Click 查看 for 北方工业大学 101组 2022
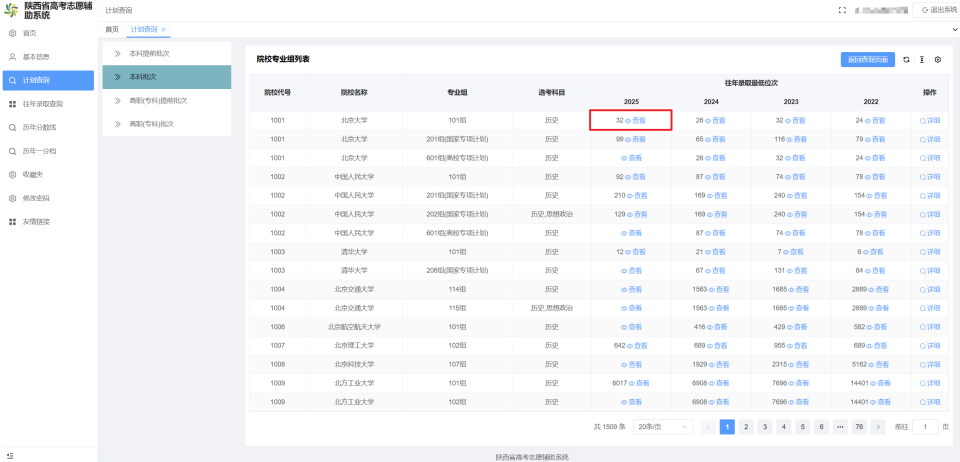 point(880,383)
